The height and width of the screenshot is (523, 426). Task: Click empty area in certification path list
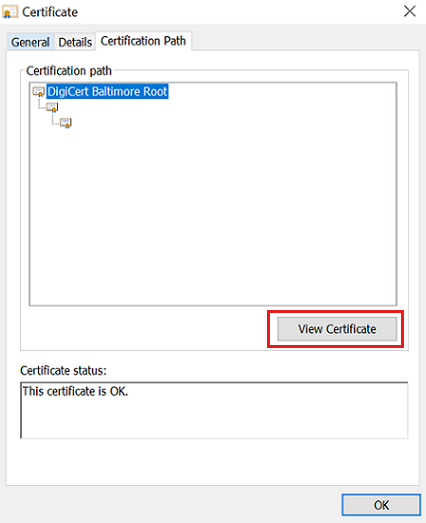tap(214, 213)
